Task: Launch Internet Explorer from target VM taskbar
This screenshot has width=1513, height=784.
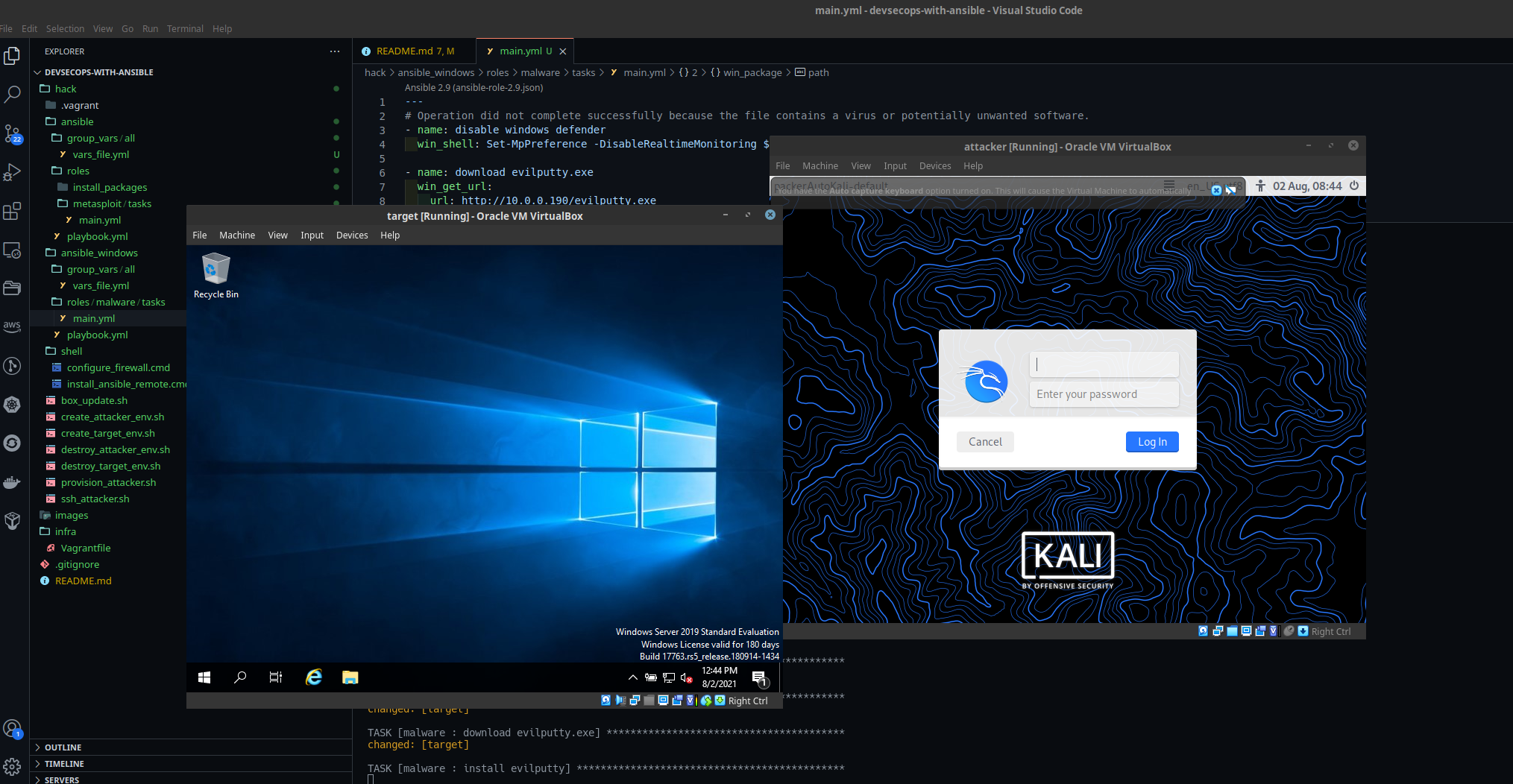Action: click(314, 677)
